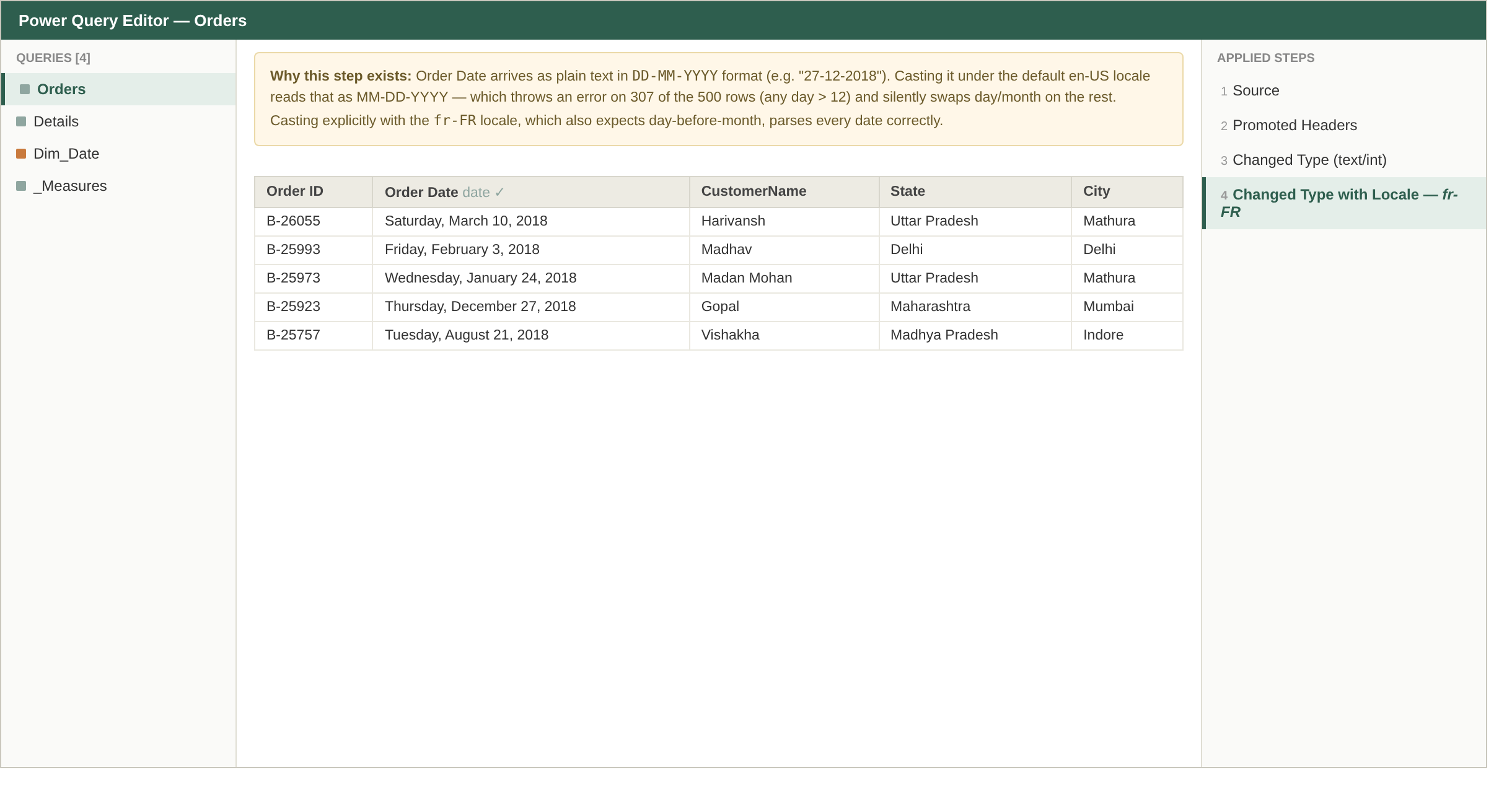This screenshot has height=793, width=1512.
Task: Click the CustomerName column header
Action: (x=785, y=191)
